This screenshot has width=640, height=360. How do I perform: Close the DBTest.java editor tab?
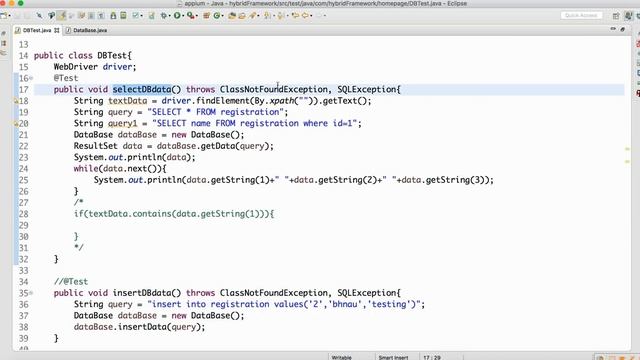56,30
